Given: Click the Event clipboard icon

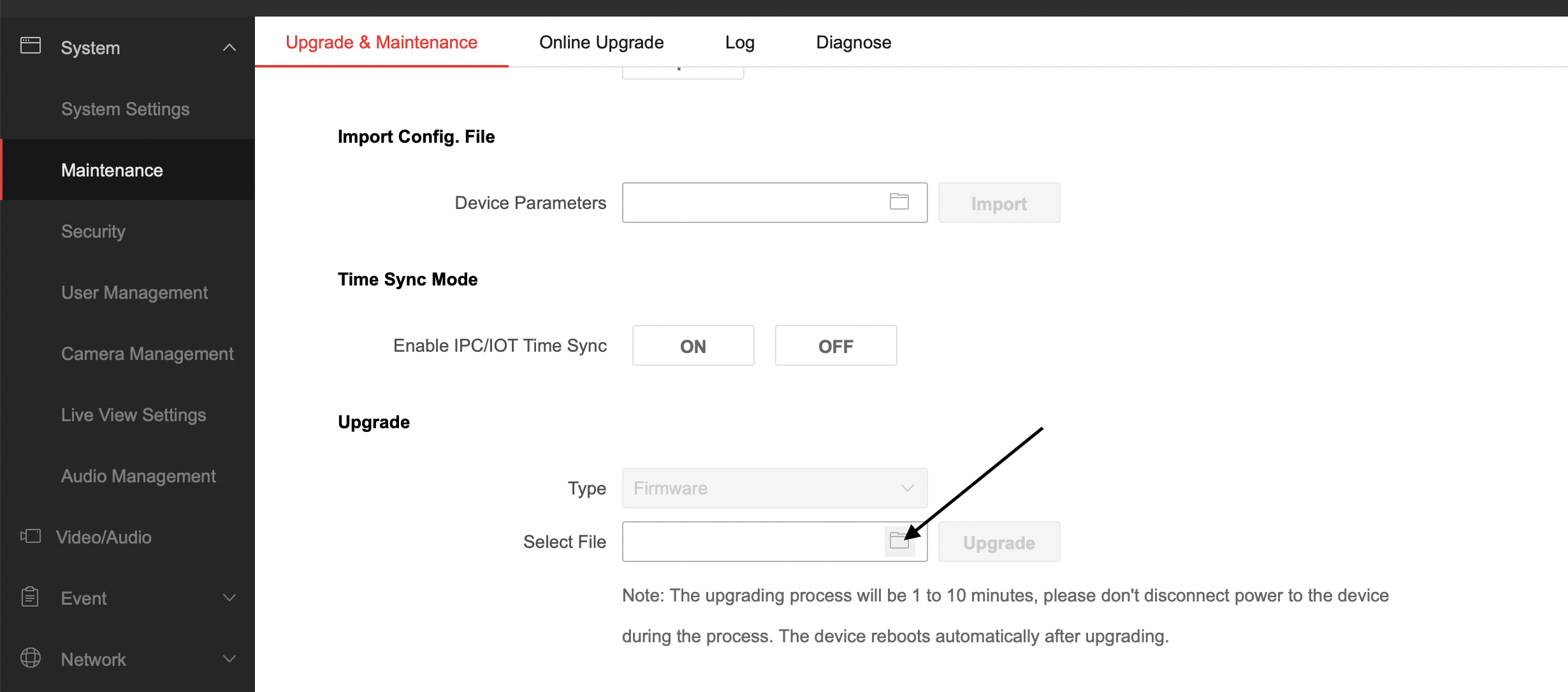Looking at the screenshot, I should tap(30, 597).
